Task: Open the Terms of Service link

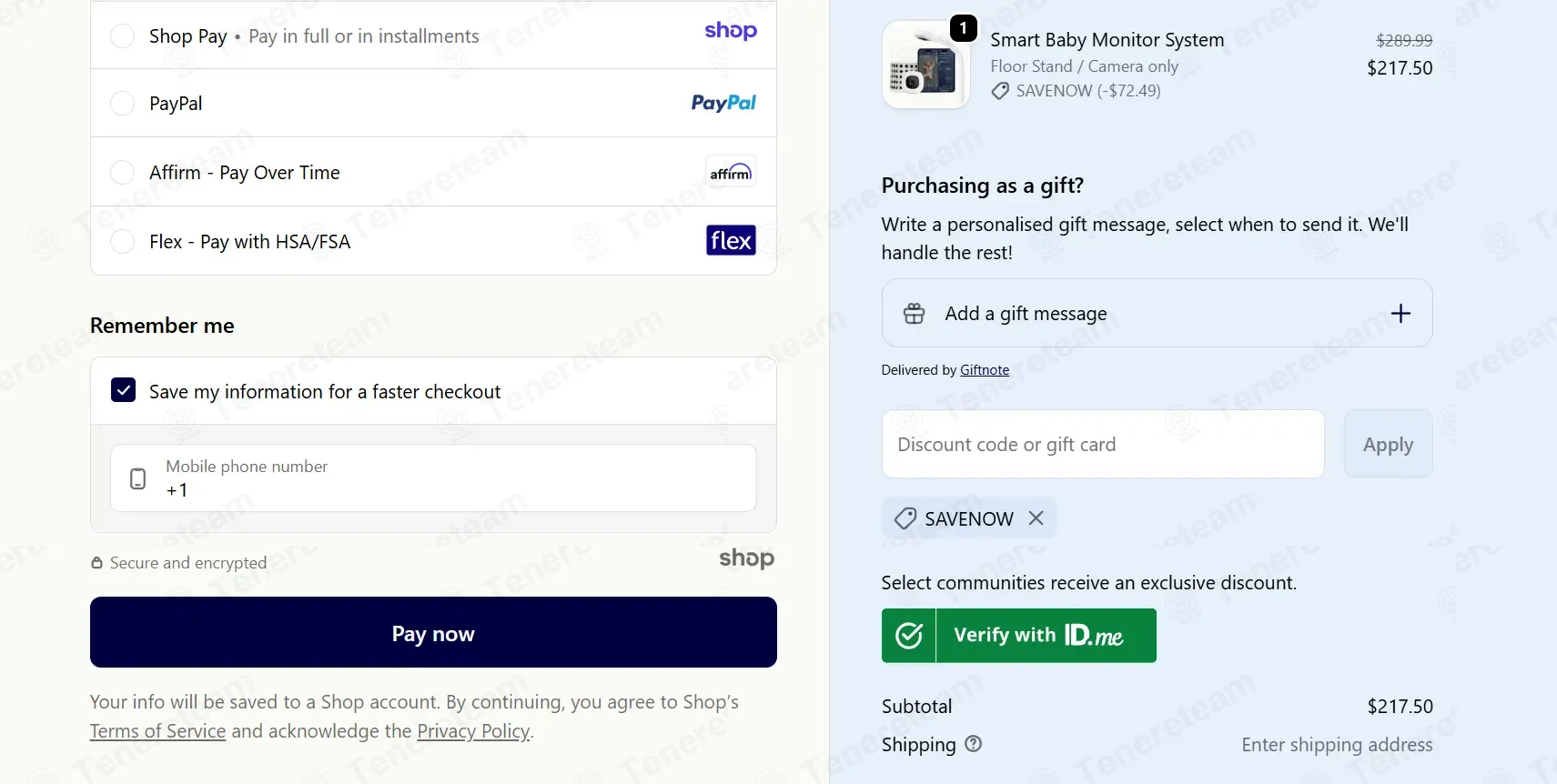Action: pos(157,731)
